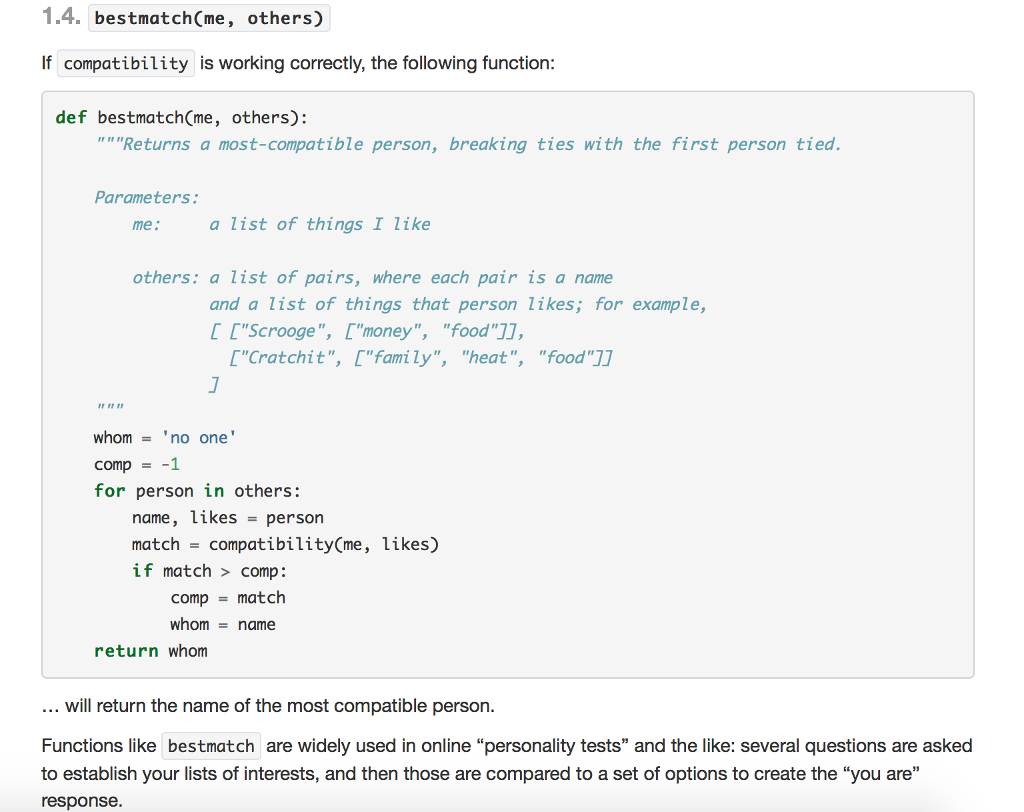Click the compatibility inline code label

(x=125, y=63)
